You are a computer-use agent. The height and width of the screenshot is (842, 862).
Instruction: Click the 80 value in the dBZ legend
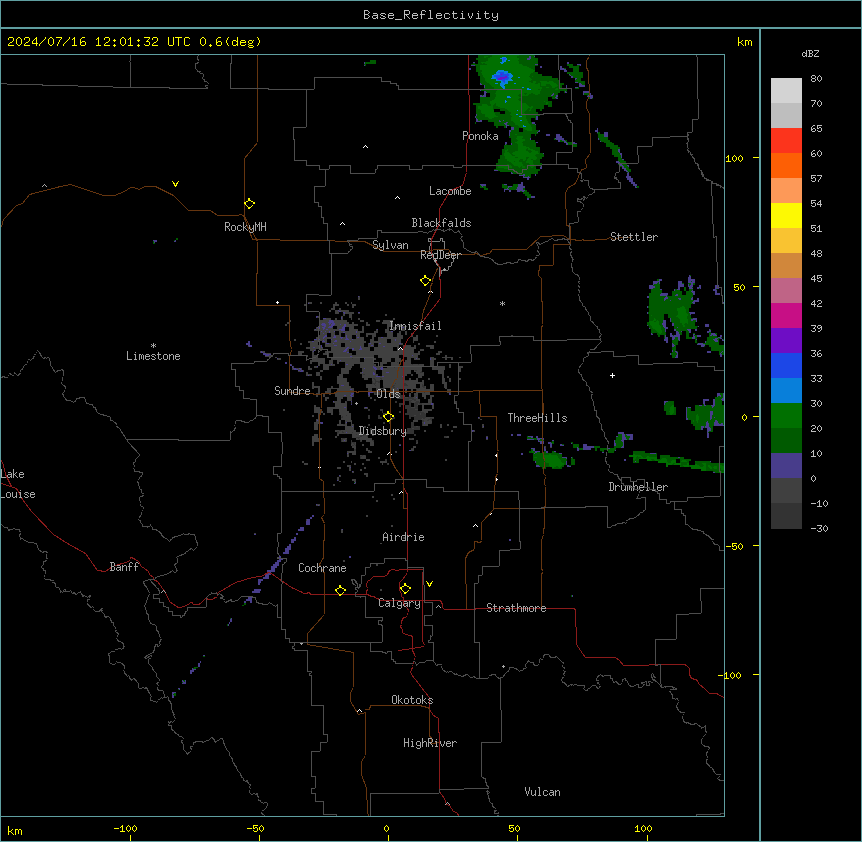pos(816,79)
